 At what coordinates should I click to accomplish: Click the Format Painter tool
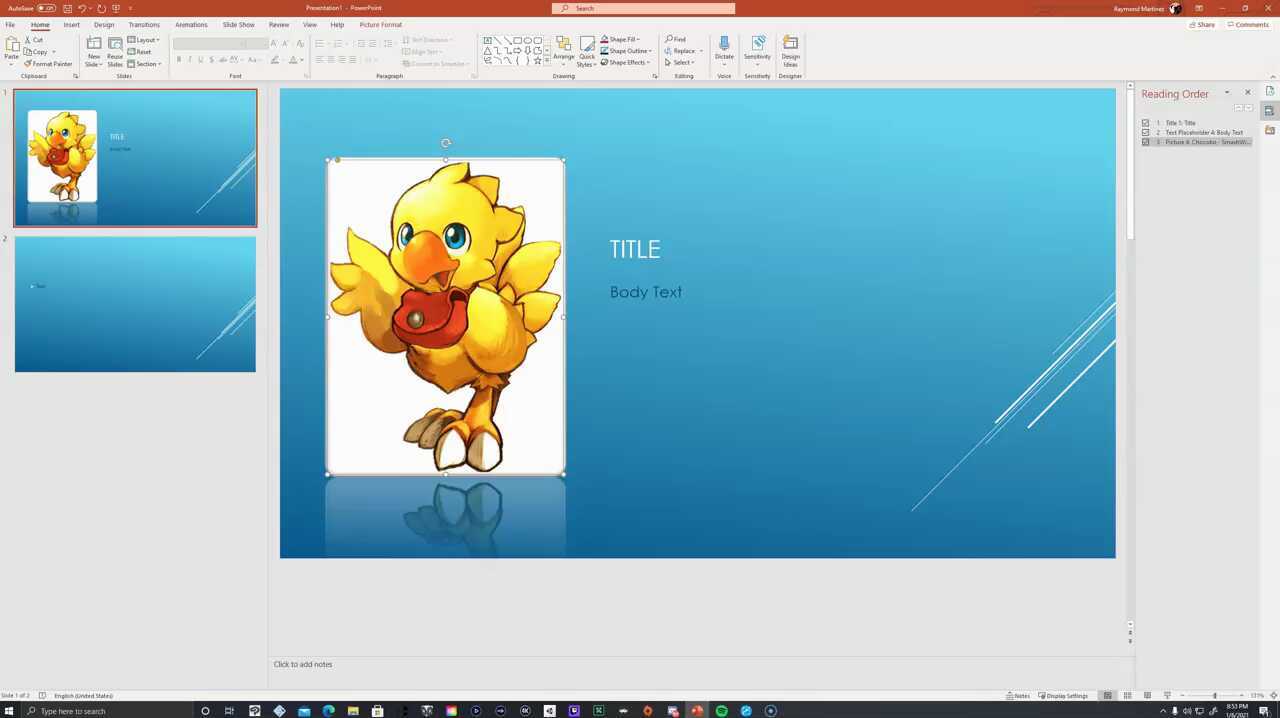(48, 64)
